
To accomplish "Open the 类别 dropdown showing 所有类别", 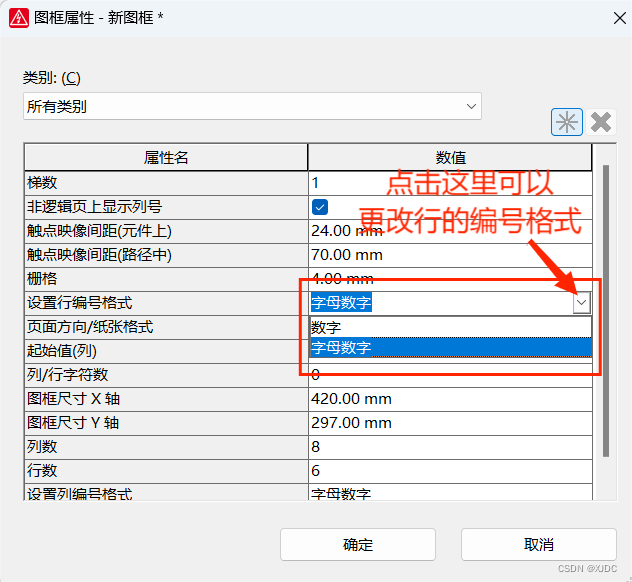I will coord(252,106).
